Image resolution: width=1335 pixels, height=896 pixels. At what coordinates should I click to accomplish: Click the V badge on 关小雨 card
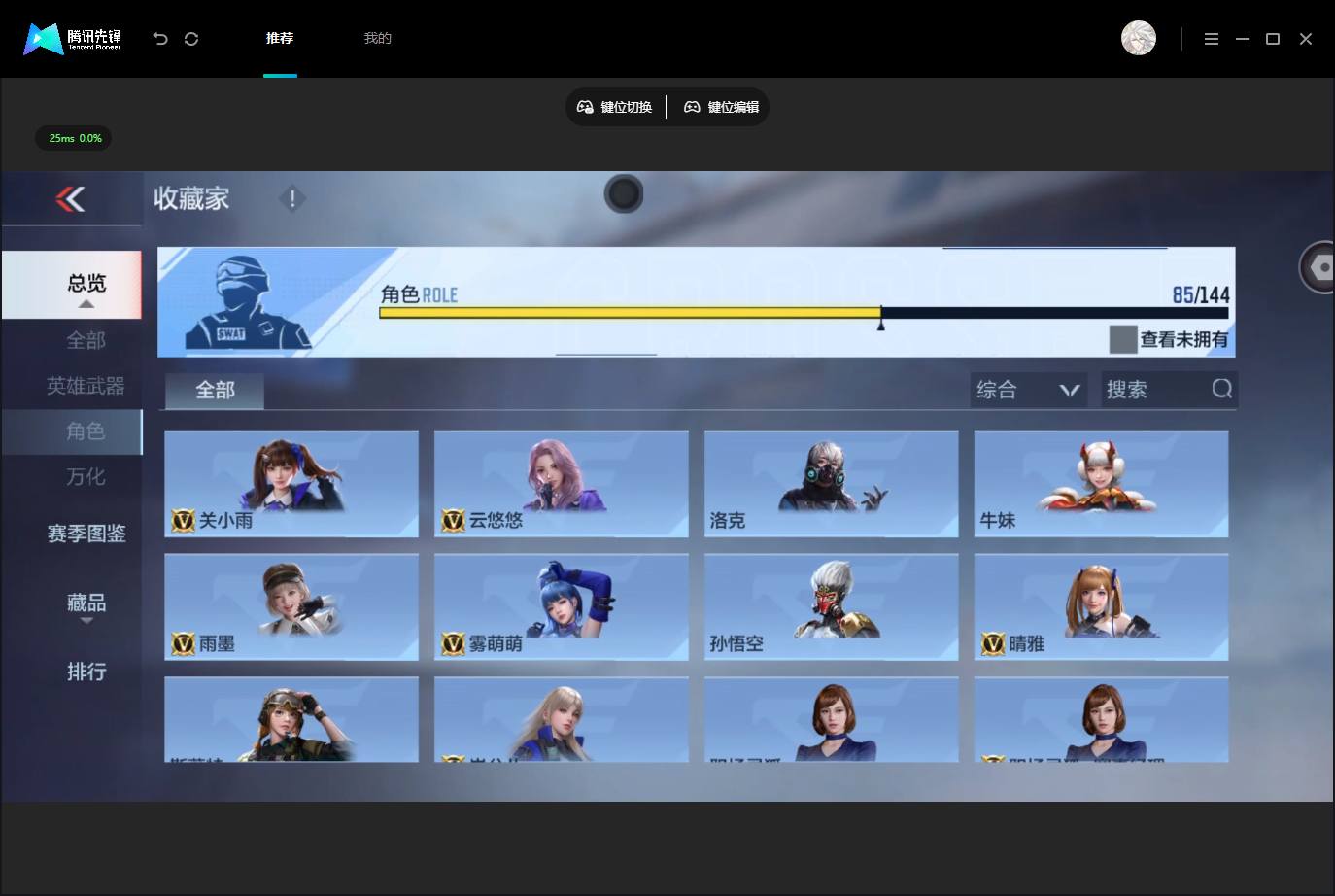tap(183, 521)
